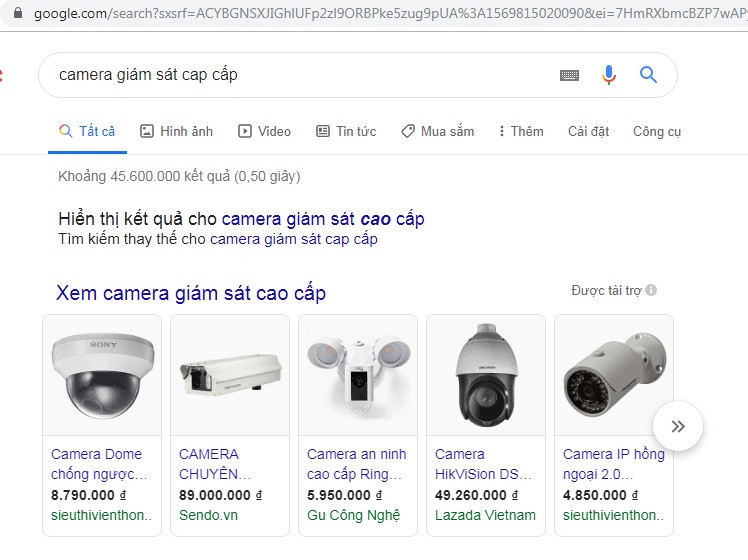Open corrected query camera giám sát cao cấp
This screenshot has width=748, height=560.
pos(323,219)
